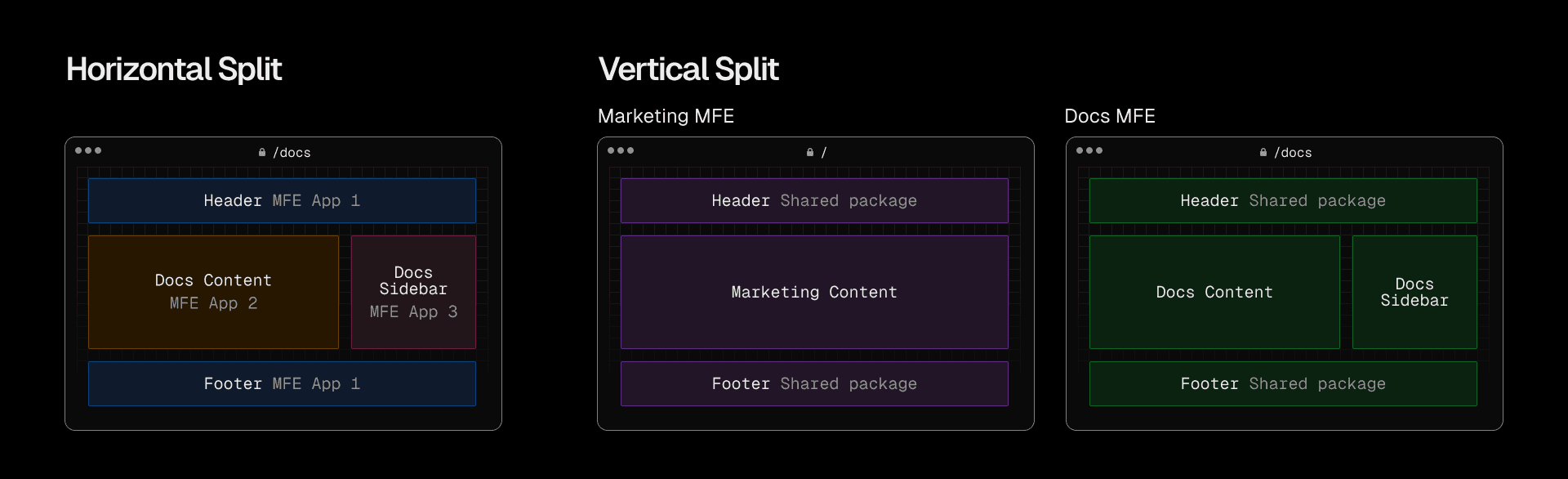Click the purple Header Shared package block
Viewport: 1568px width, 479px height.
(814, 201)
